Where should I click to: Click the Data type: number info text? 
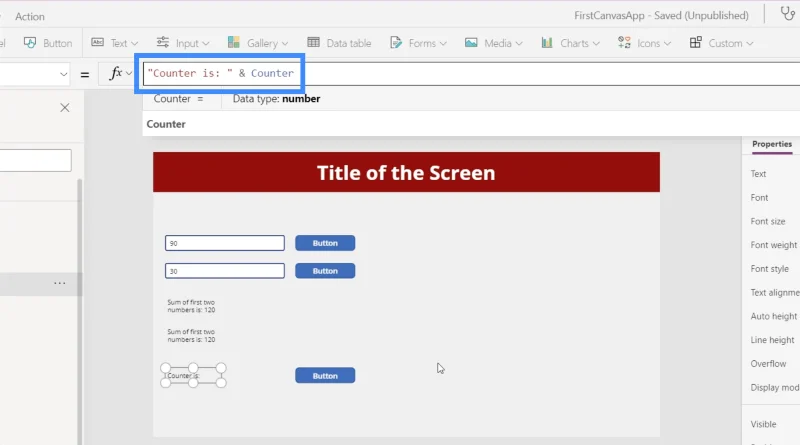277,99
